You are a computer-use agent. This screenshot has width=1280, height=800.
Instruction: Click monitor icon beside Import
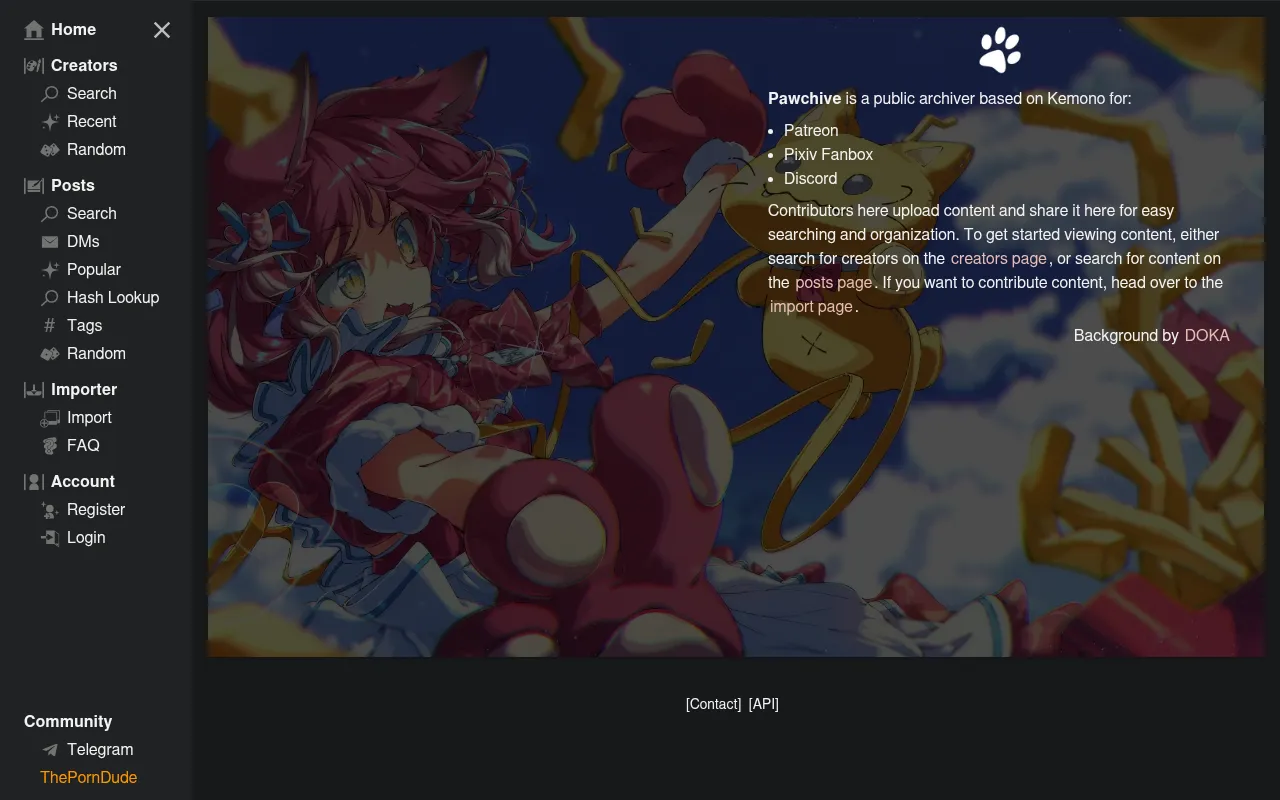coord(50,418)
